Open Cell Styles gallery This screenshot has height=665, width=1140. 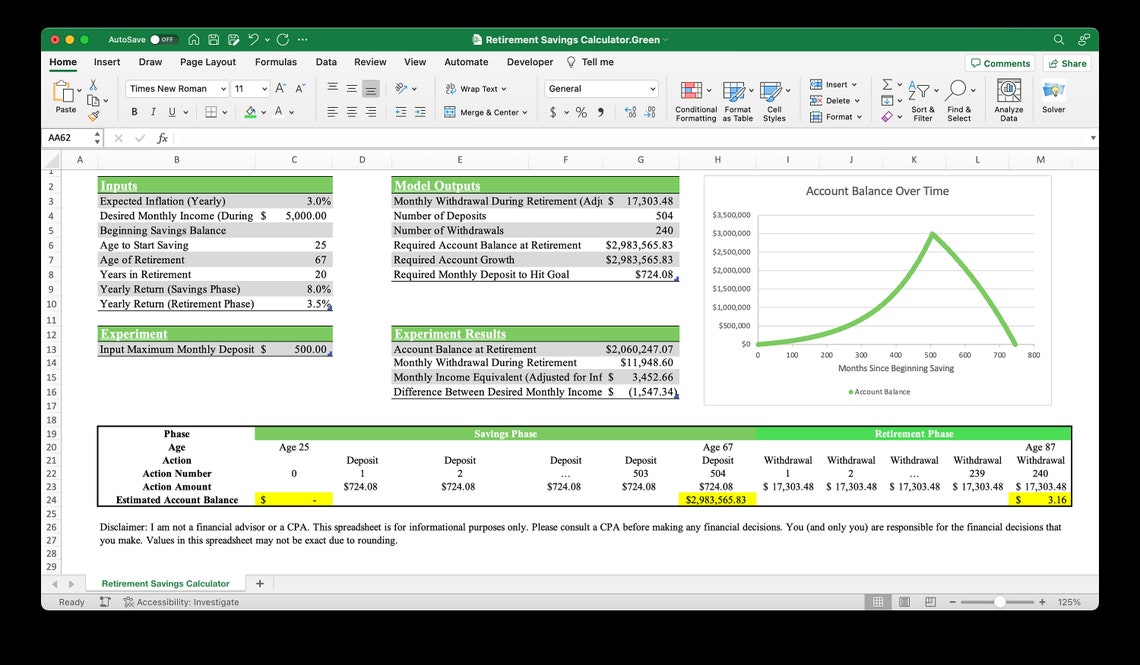[x=774, y=101]
